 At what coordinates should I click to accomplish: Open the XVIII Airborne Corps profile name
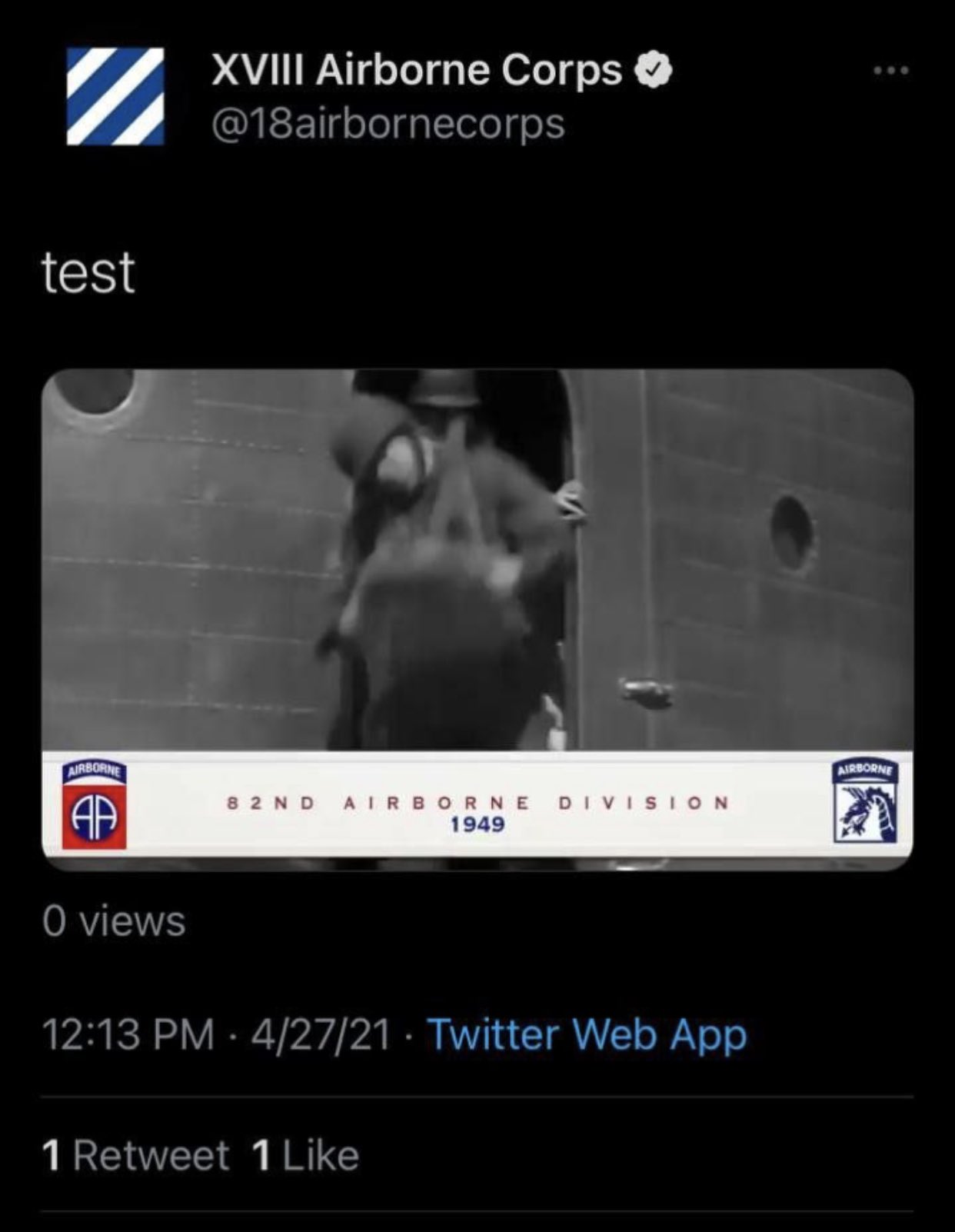tap(416, 71)
